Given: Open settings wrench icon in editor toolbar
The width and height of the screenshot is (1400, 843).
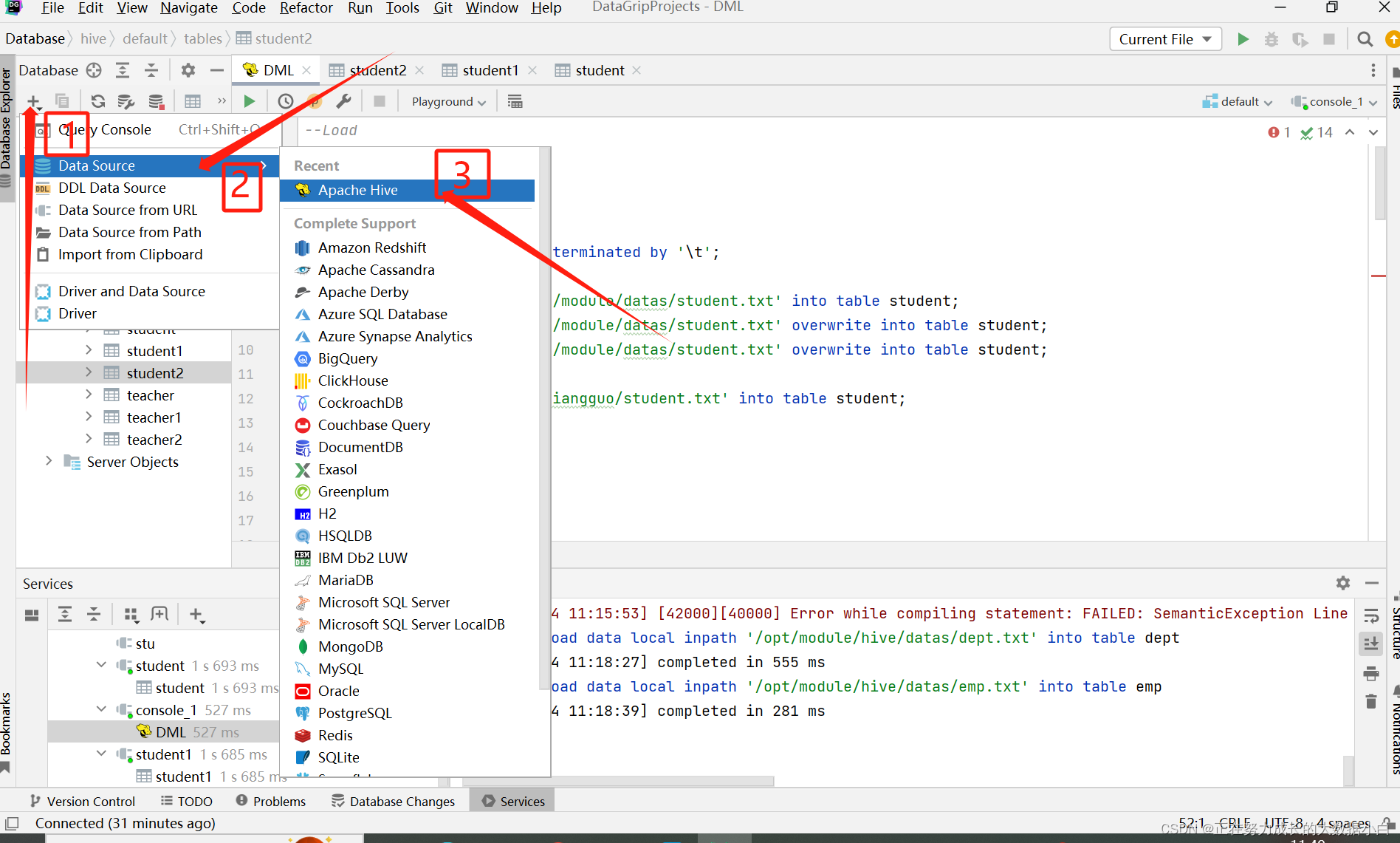Looking at the screenshot, I should pos(343,101).
